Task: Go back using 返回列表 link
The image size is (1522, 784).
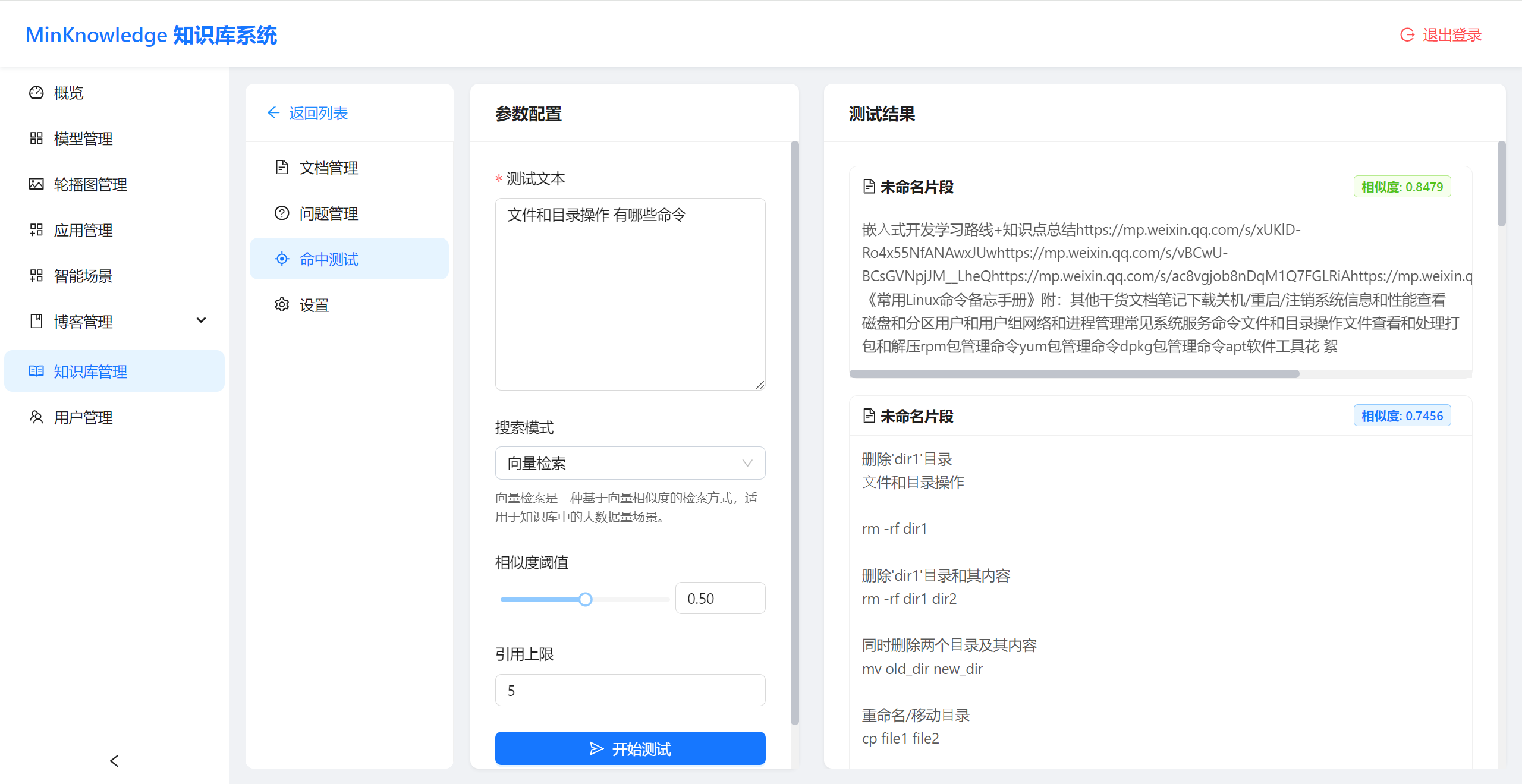Action: pos(307,113)
